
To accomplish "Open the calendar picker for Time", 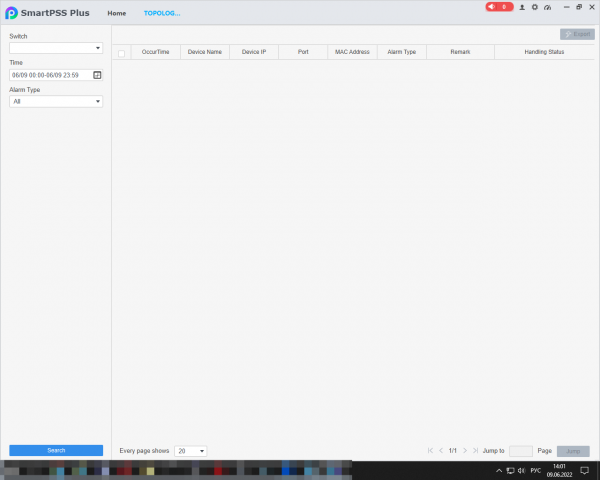I will point(97,75).
